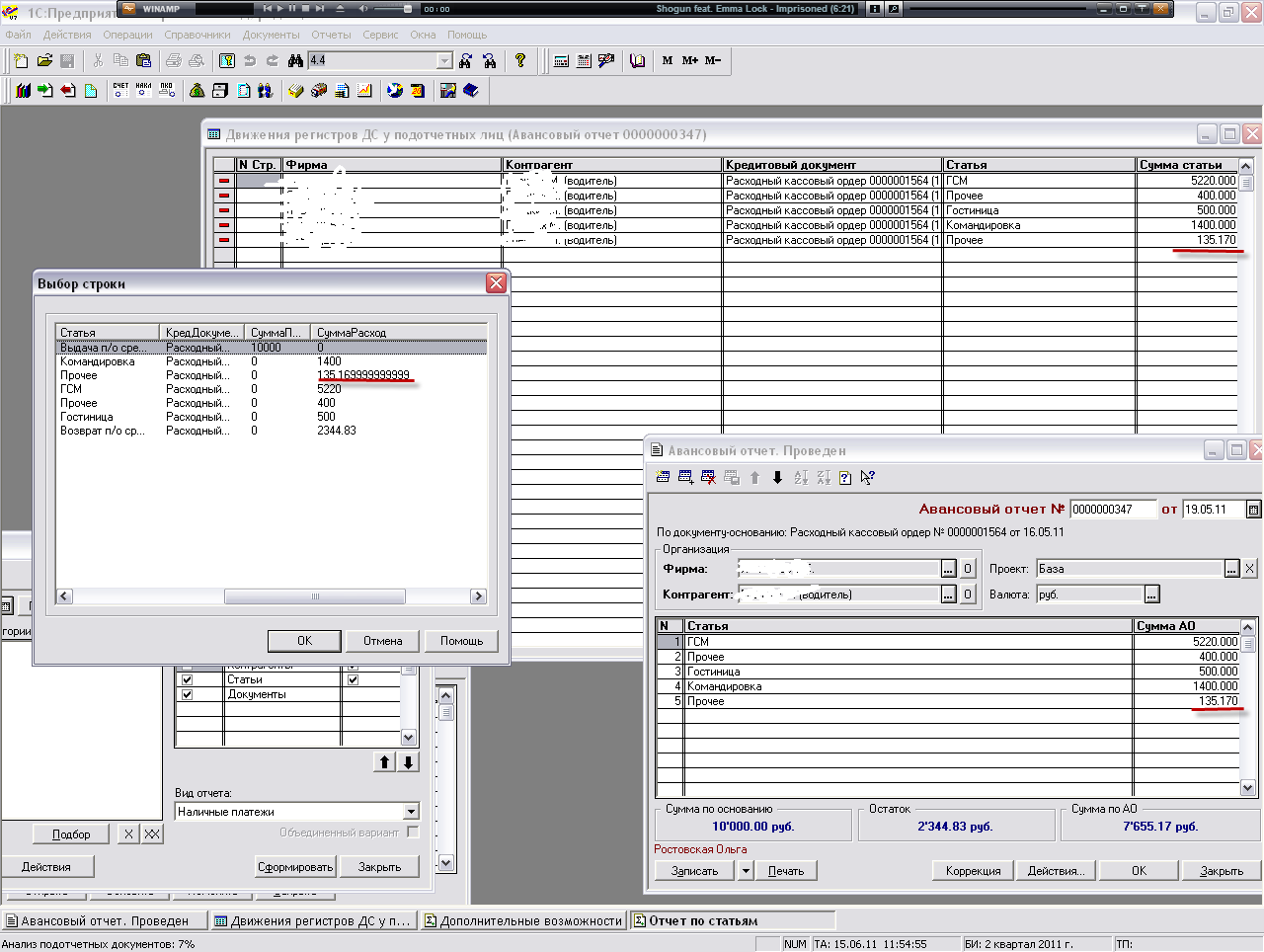Click the binoculars search icon in toolbar
The height and width of the screenshot is (952, 1264).
pos(295,61)
